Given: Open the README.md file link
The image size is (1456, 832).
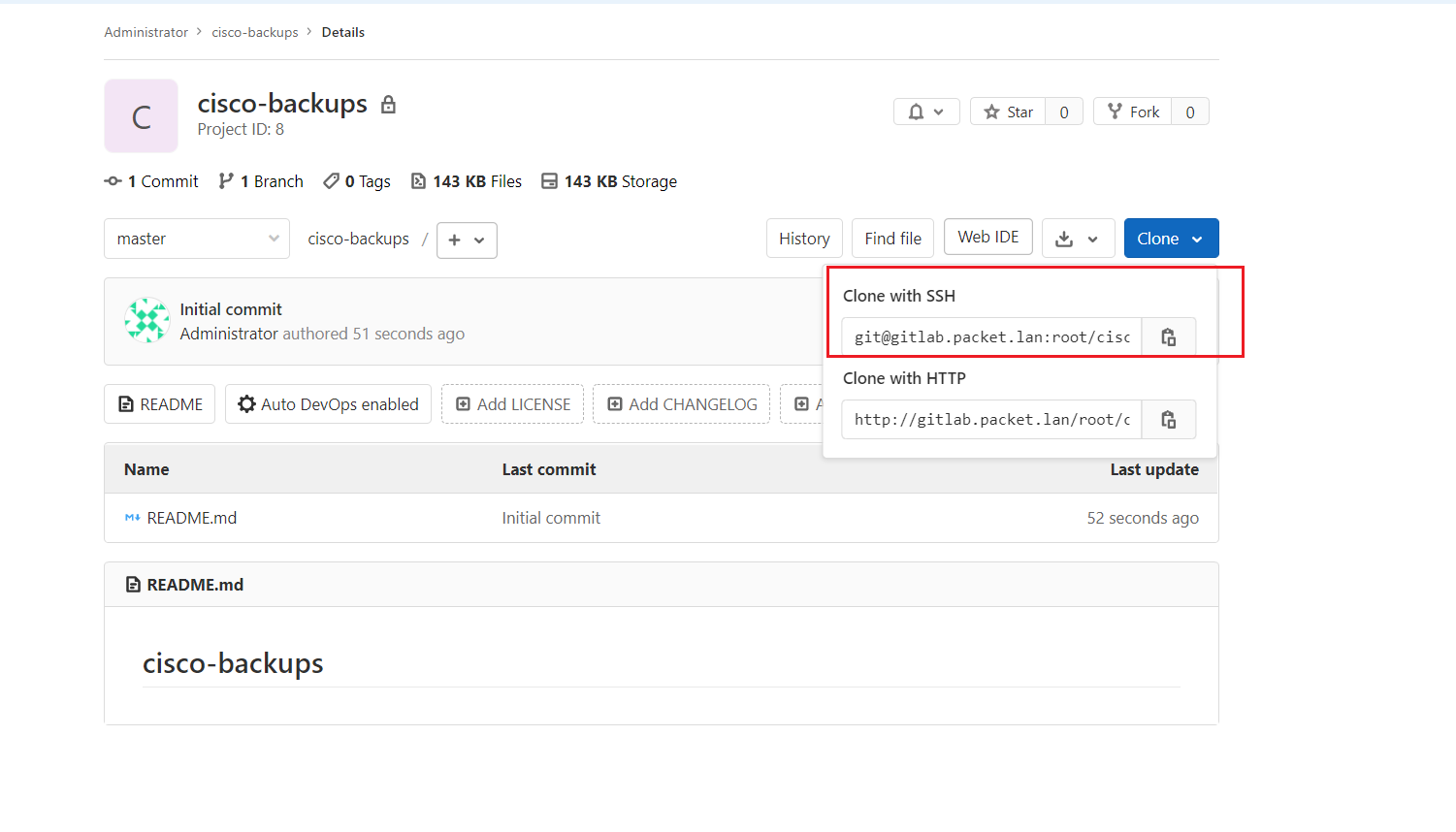Looking at the screenshot, I should pos(192,518).
